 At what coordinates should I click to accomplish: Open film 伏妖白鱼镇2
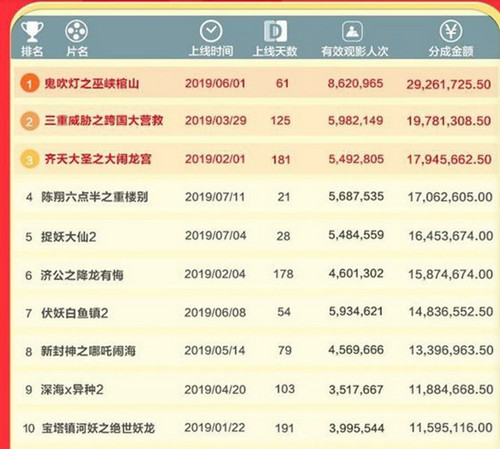pyautogui.click(x=75, y=313)
